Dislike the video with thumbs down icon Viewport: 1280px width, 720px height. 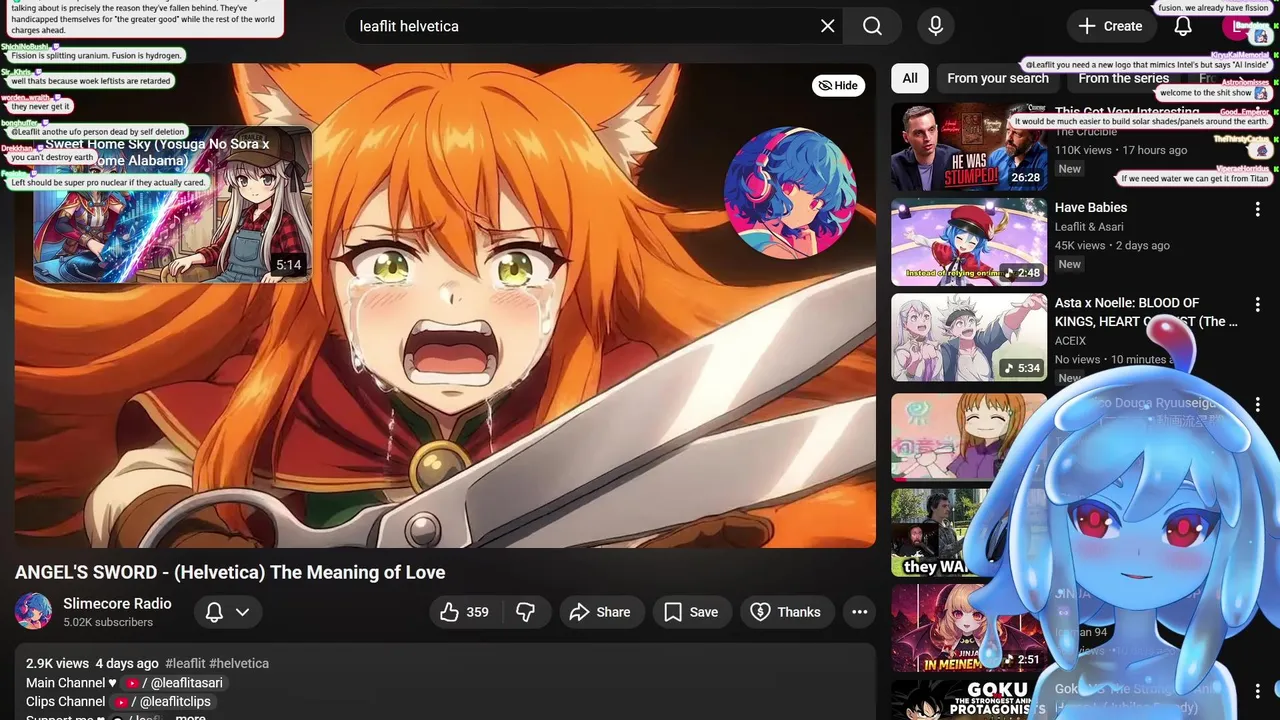point(526,612)
